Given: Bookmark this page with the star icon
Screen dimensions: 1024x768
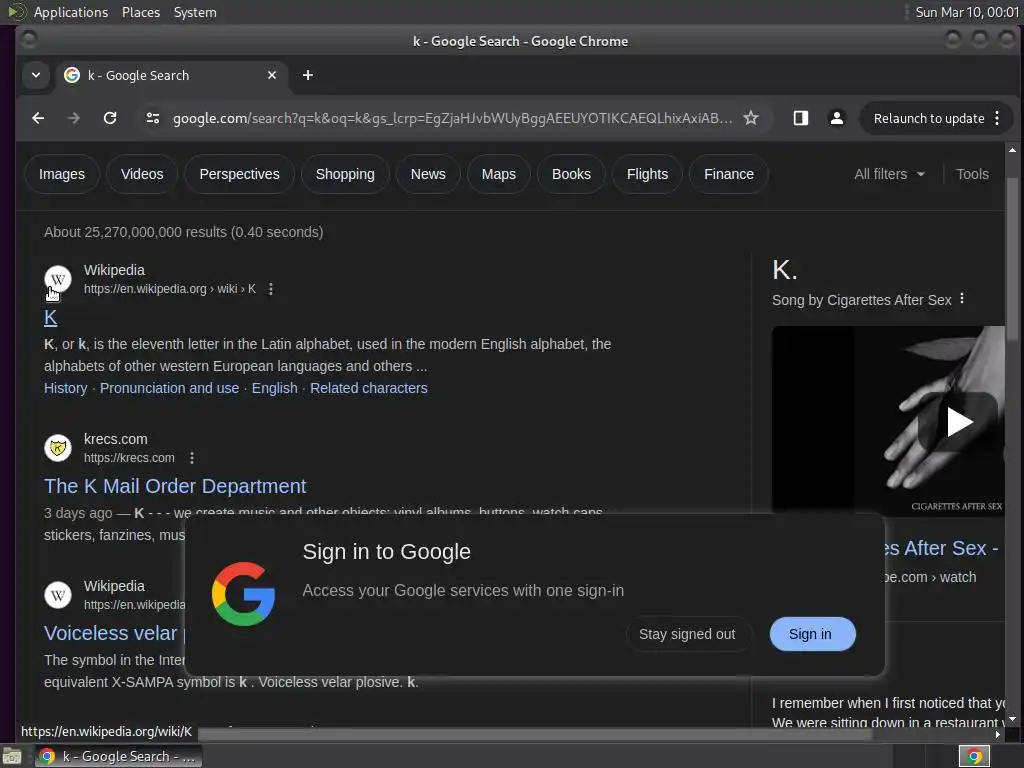Looking at the screenshot, I should click(751, 118).
